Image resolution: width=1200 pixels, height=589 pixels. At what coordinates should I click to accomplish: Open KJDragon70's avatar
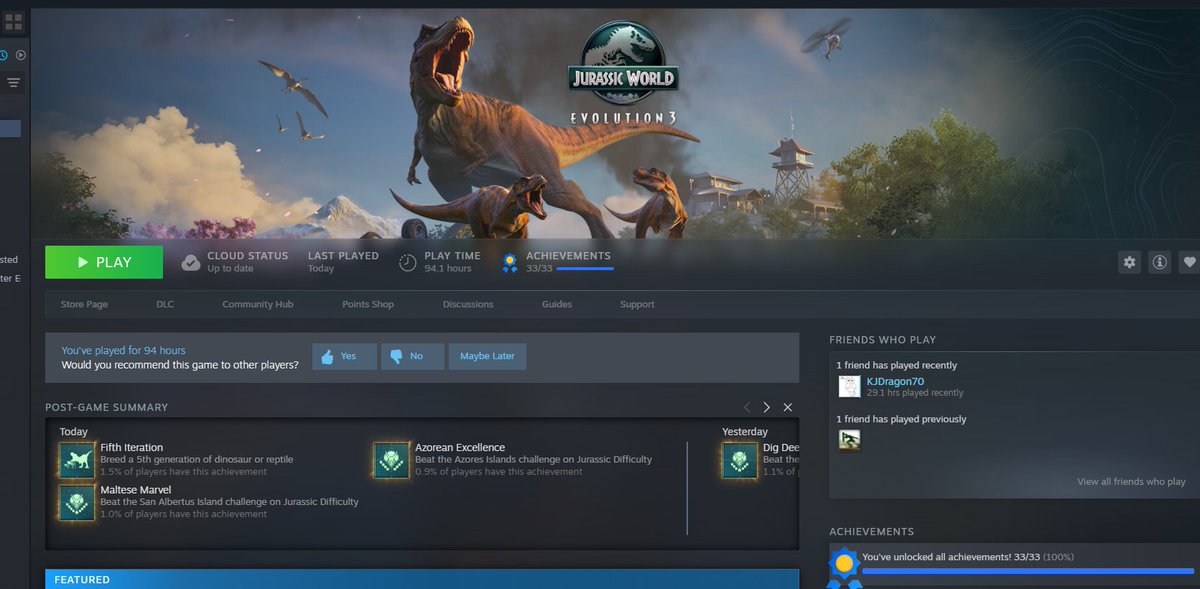[849, 387]
